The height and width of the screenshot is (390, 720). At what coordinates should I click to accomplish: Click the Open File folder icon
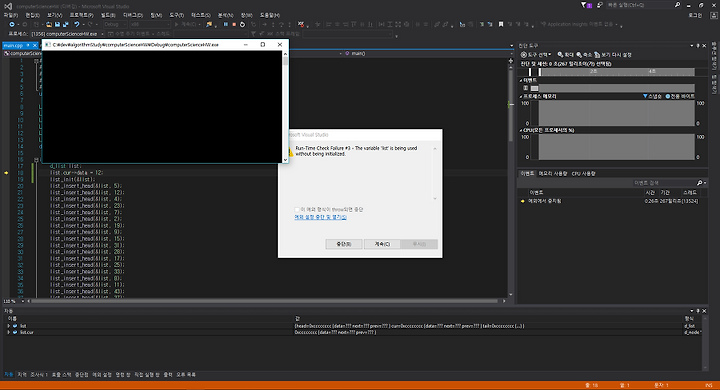click(49, 24)
